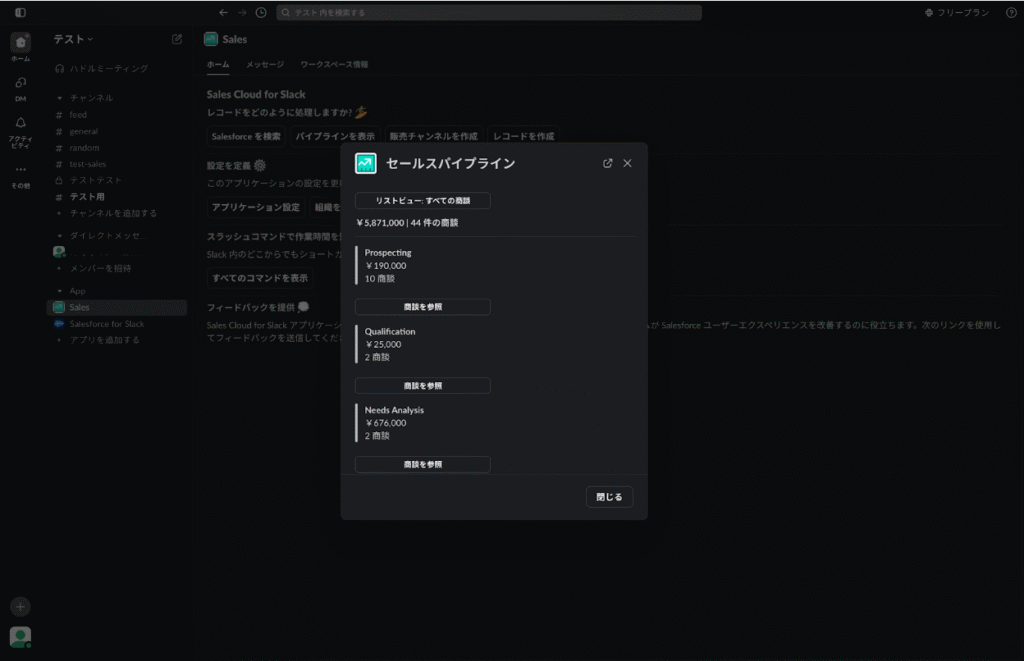This screenshot has width=1024, height=661.
Task: Open DM in the left rail
Action: [20, 86]
